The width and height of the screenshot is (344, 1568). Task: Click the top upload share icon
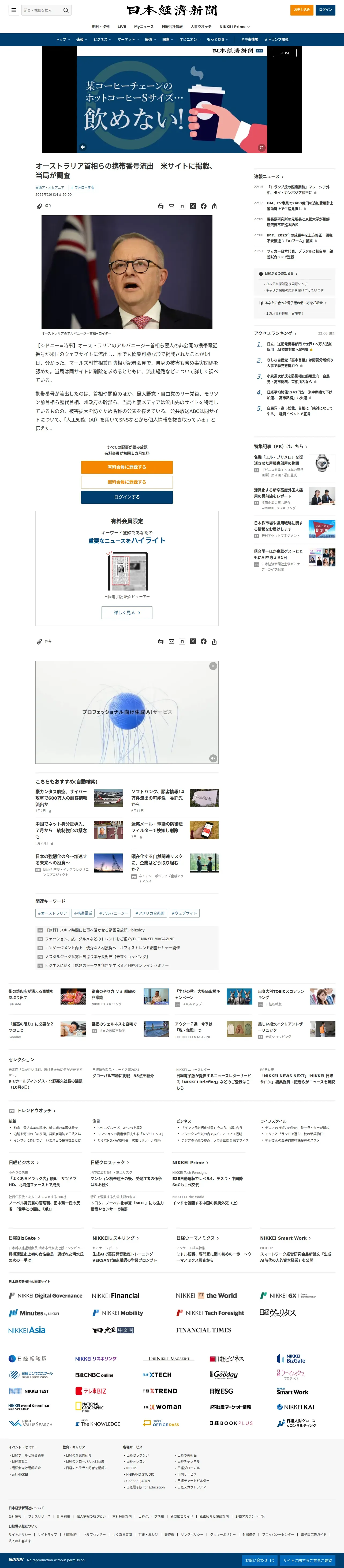214,206
